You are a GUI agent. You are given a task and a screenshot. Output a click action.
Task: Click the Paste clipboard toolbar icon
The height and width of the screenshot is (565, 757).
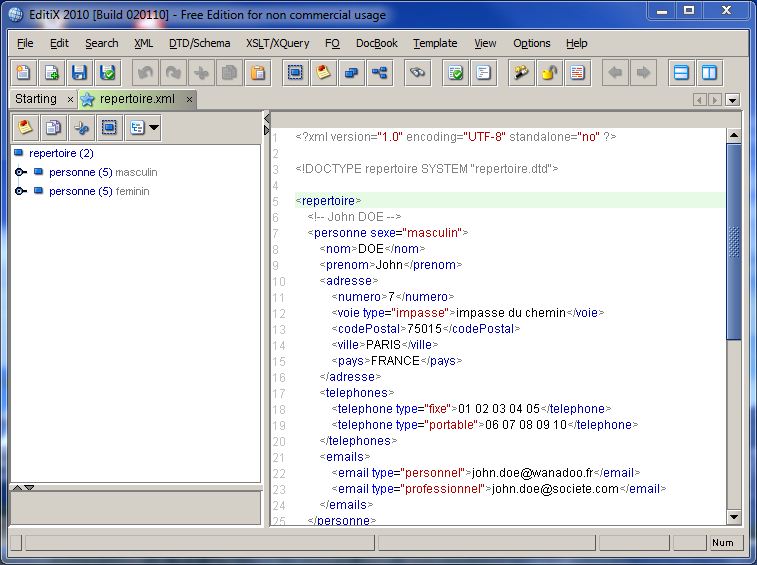[x=258, y=73]
